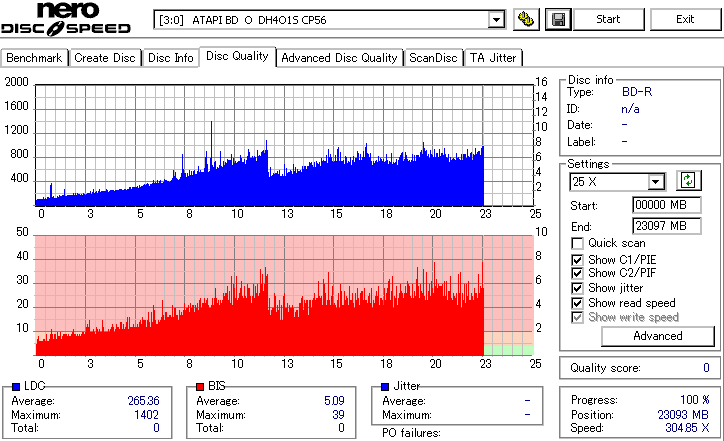Click the LDC Average value 265.36

click(x=143, y=401)
